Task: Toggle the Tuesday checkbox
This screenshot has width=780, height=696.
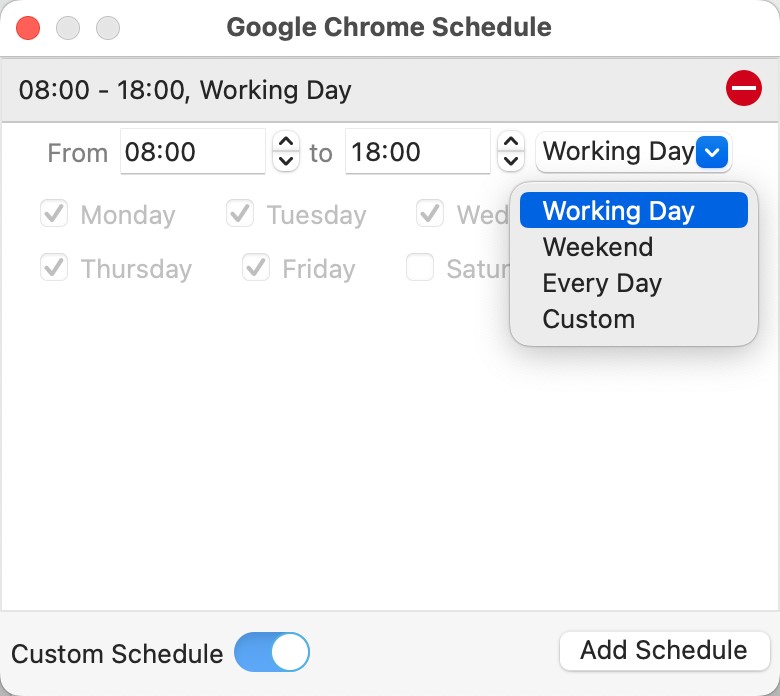Action: pos(240,214)
